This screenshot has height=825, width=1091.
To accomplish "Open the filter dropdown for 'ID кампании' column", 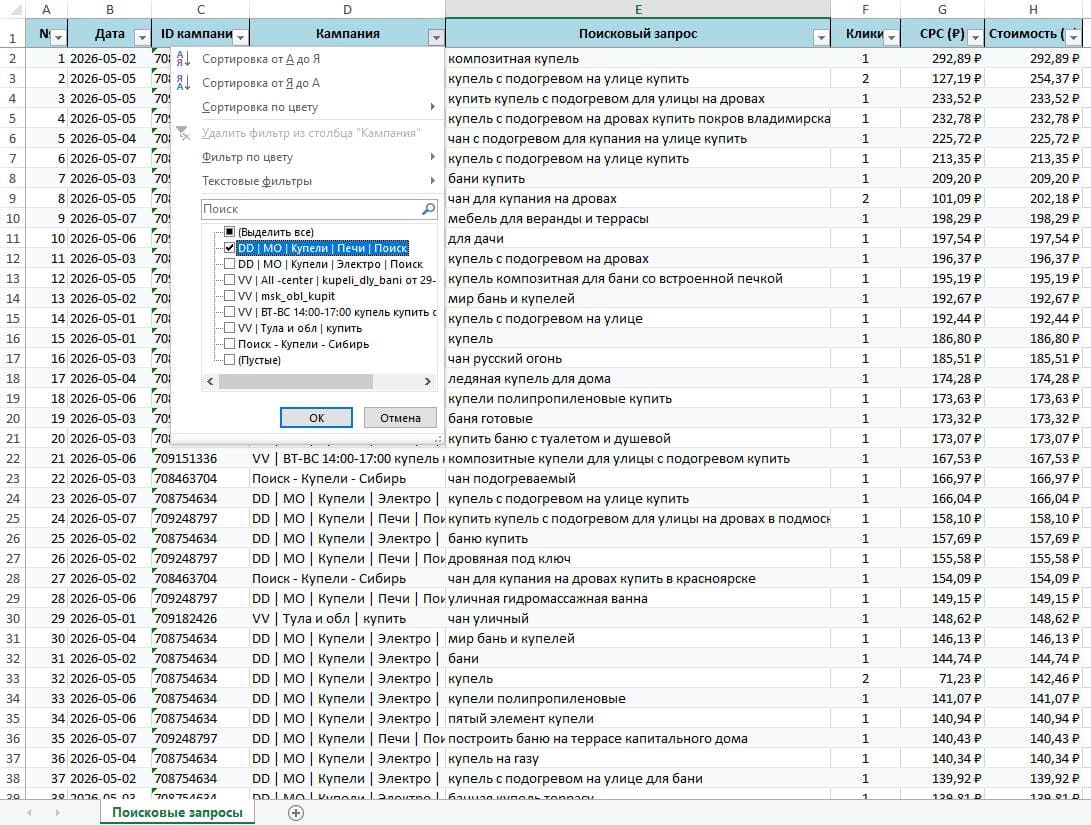I will (240, 37).
